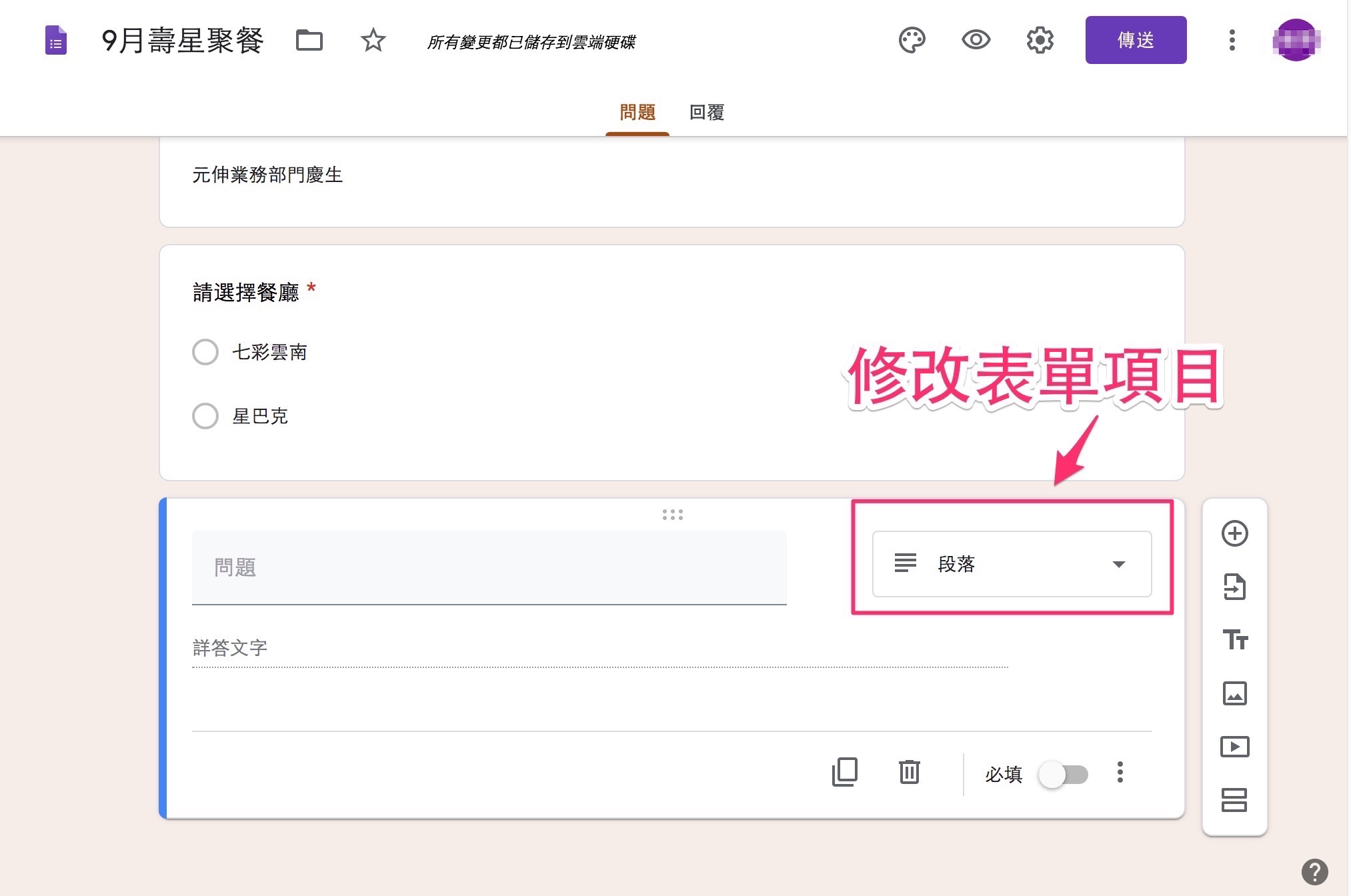This screenshot has height=896, width=1351.
Task: Delete the current question
Action: 909,773
